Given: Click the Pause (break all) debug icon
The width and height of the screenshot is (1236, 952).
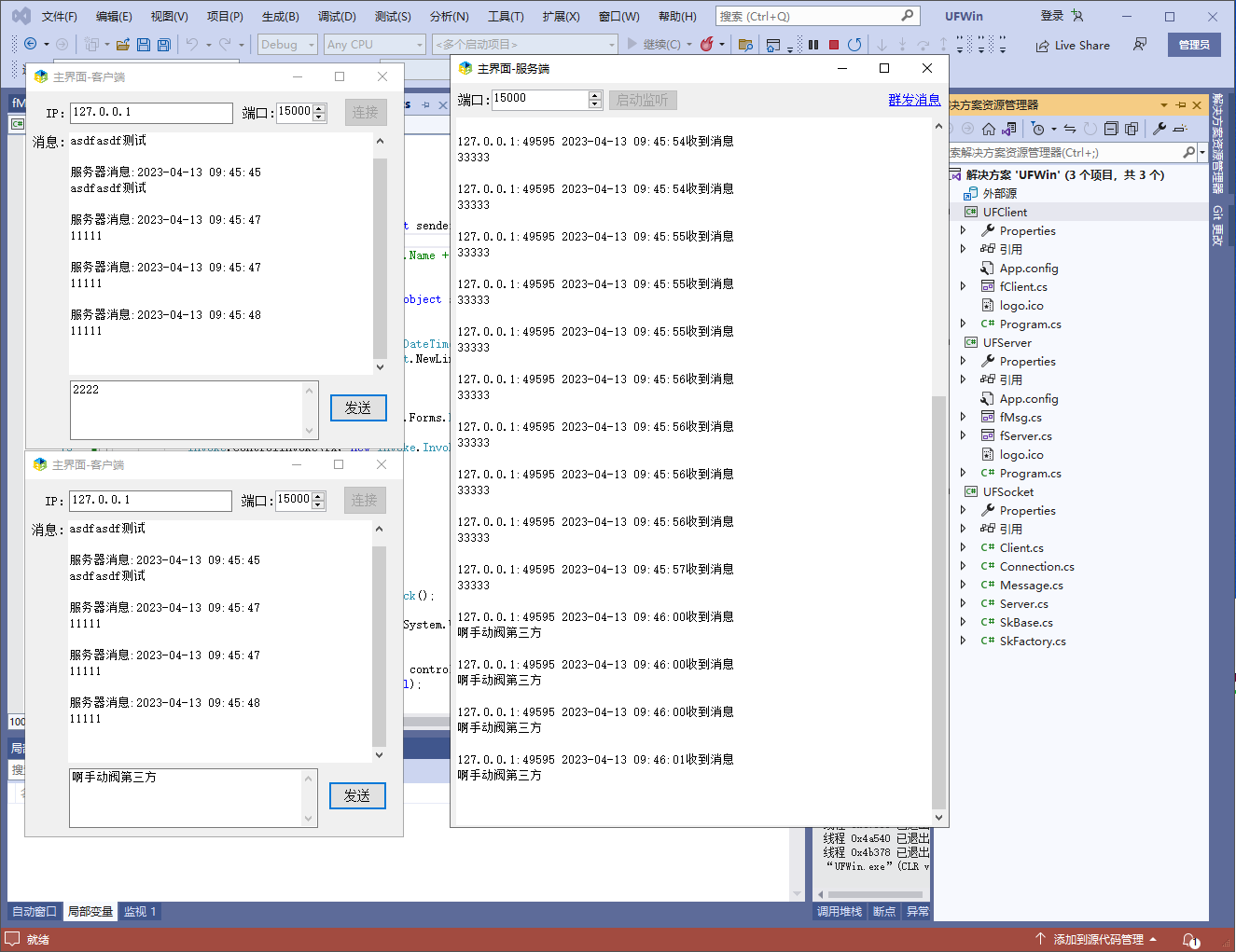Looking at the screenshot, I should click(813, 45).
